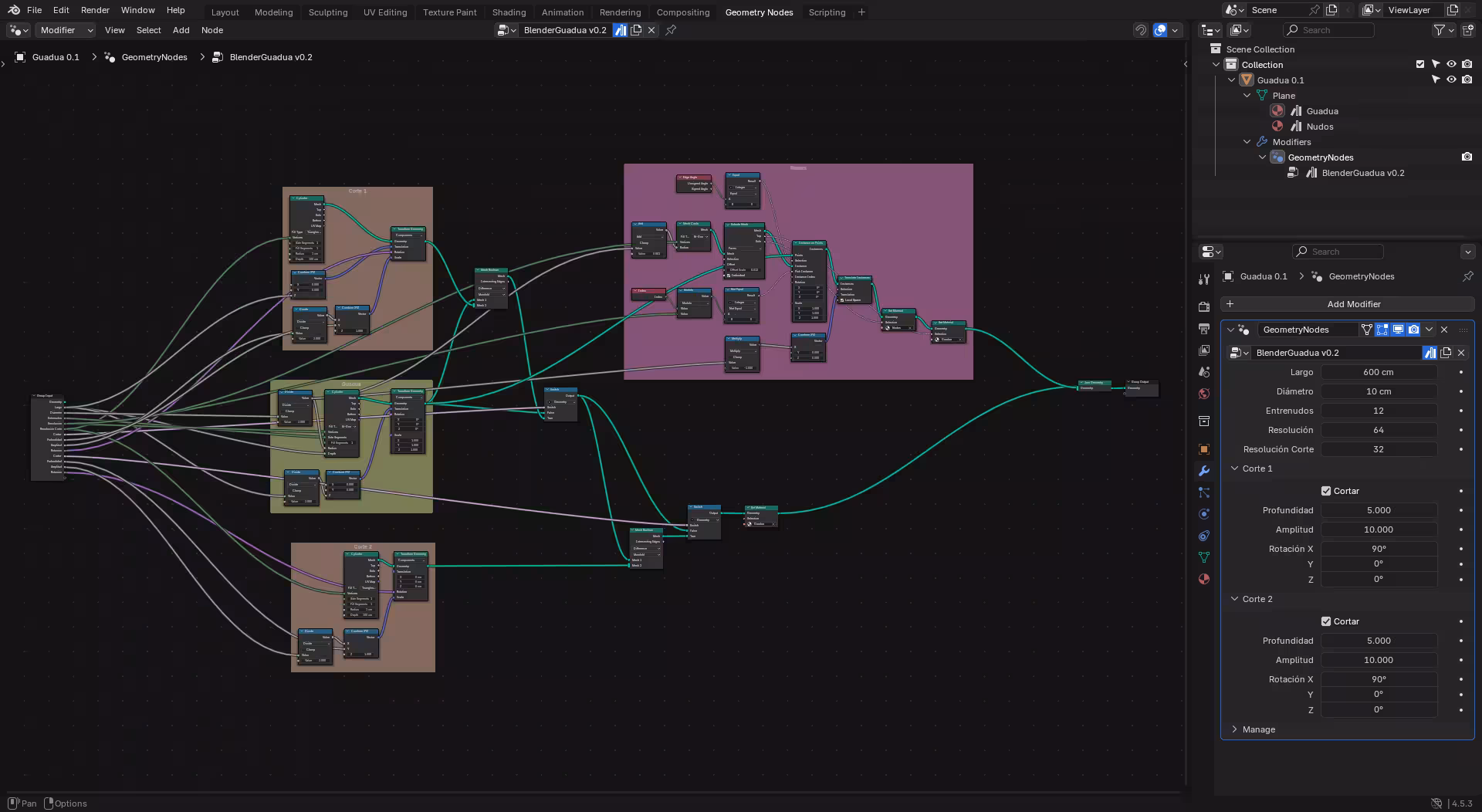Image resolution: width=1482 pixels, height=812 pixels.
Task: Add a new collection in the Outliner
Action: coord(1467,30)
